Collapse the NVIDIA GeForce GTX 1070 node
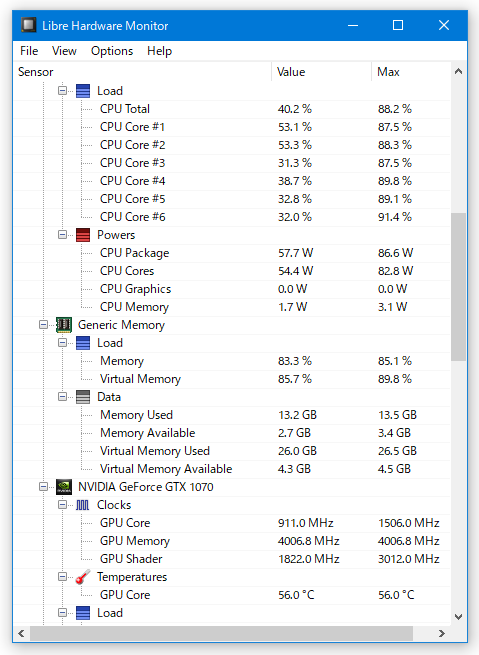Viewport: 479px width, 655px height. (x=43, y=487)
